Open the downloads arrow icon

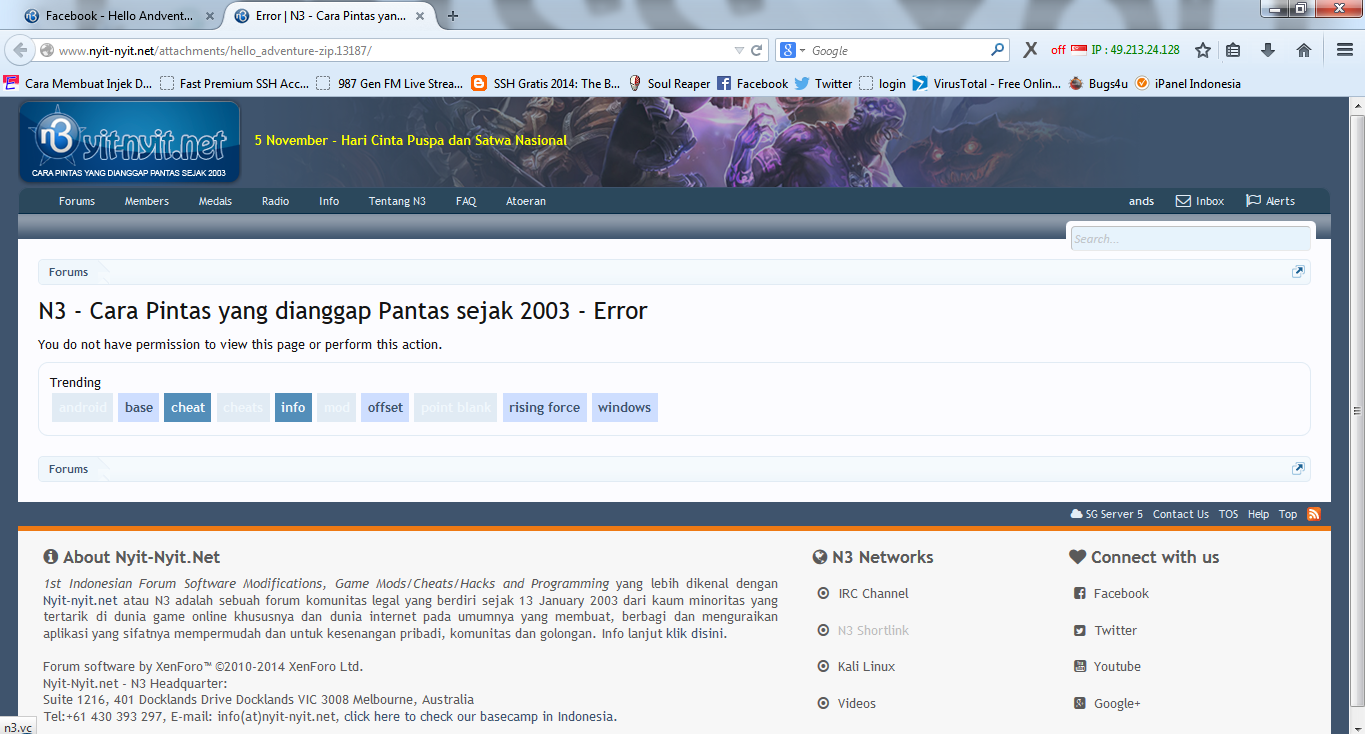pyautogui.click(x=1268, y=50)
